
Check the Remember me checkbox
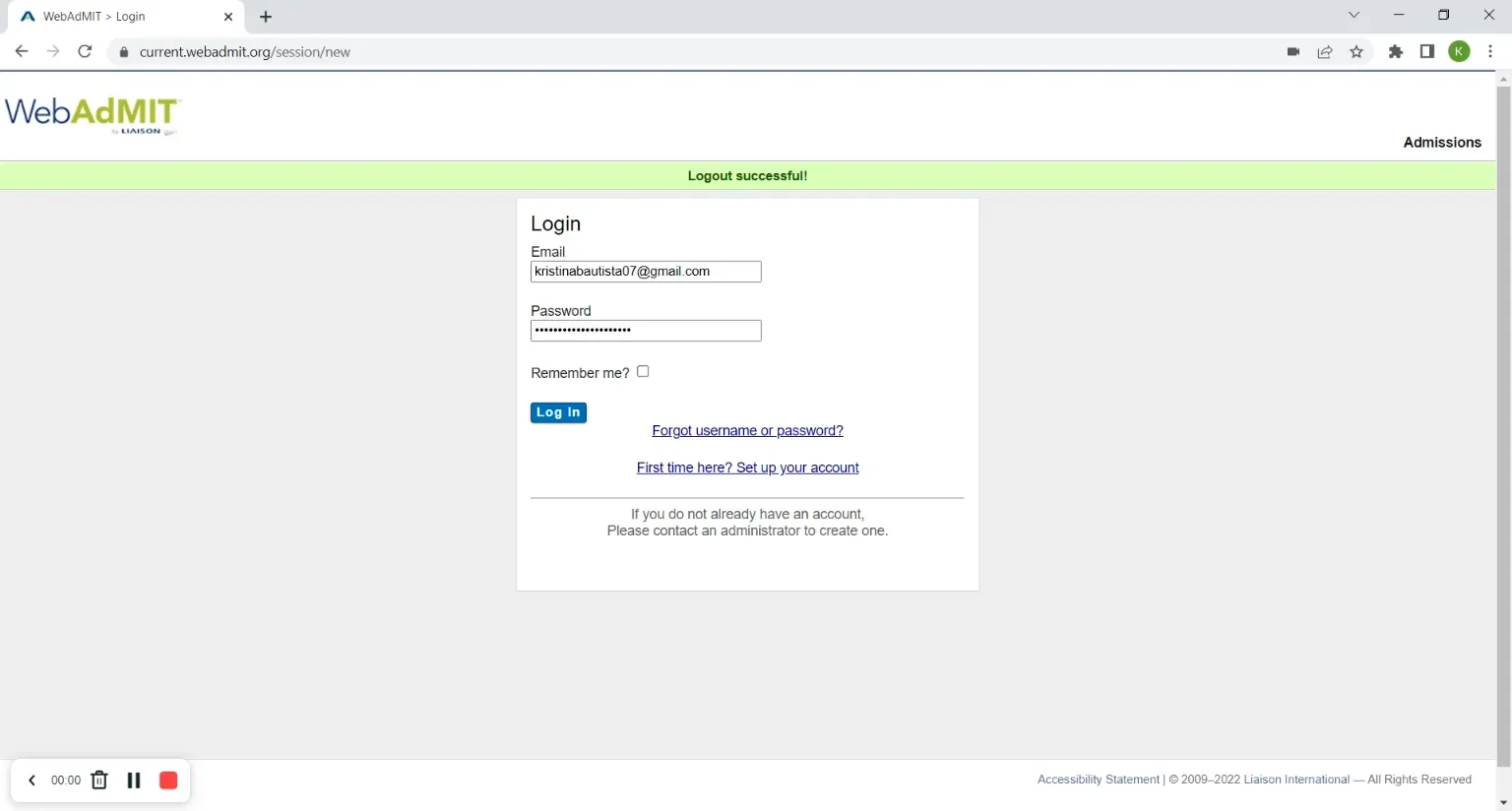point(643,371)
